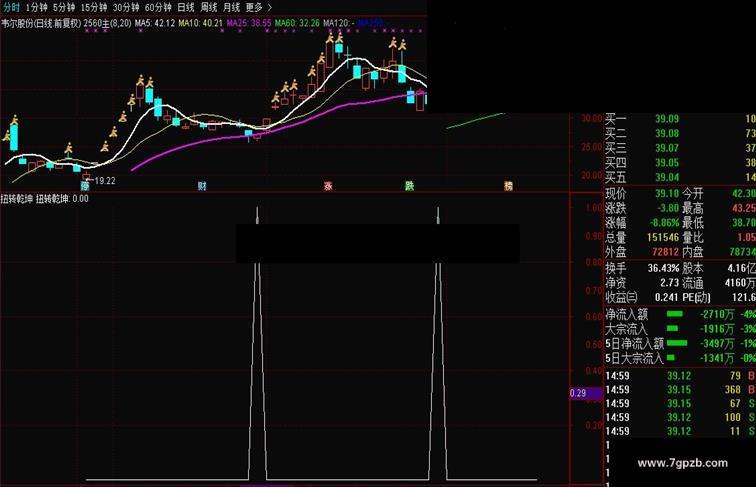The image size is (756, 487).
Task: Click the purple 0.29 axis value tag
Action: (586, 393)
